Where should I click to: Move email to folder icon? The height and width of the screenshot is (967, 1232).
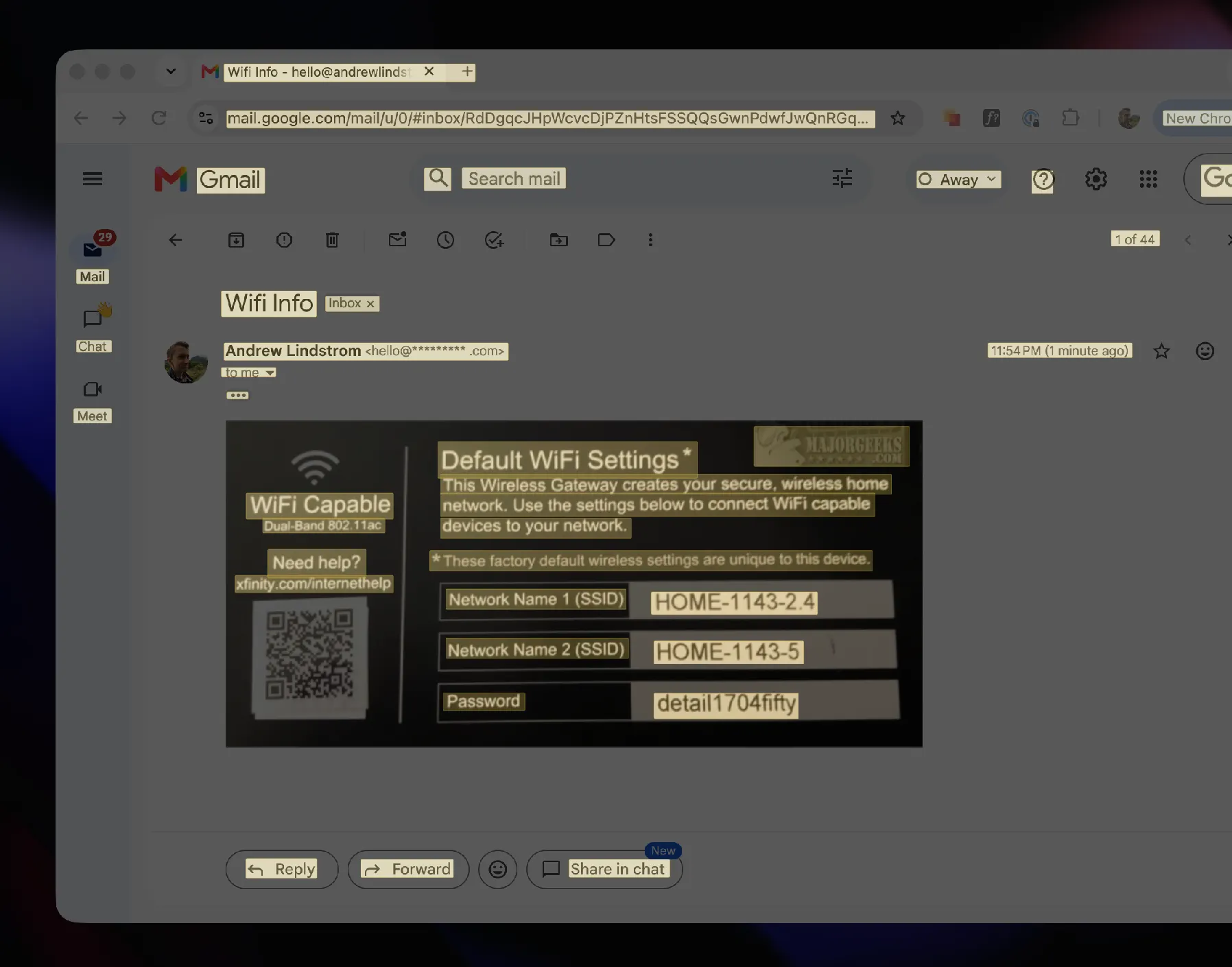(559, 240)
